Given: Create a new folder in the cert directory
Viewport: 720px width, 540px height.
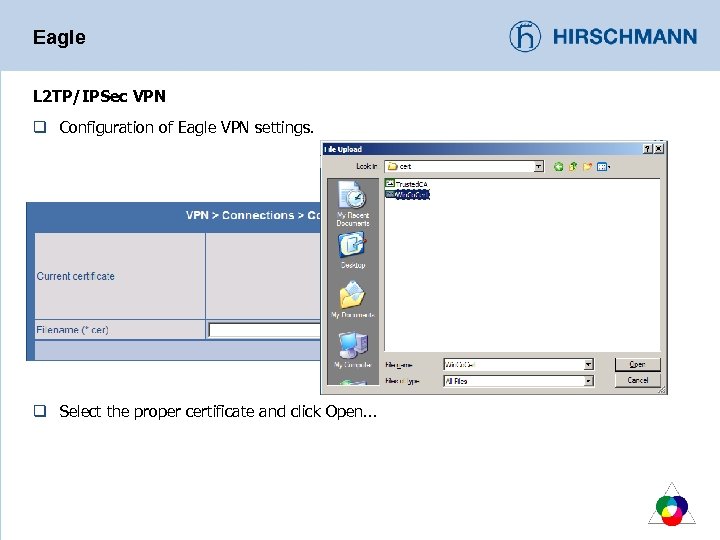Looking at the screenshot, I should click(x=587, y=167).
